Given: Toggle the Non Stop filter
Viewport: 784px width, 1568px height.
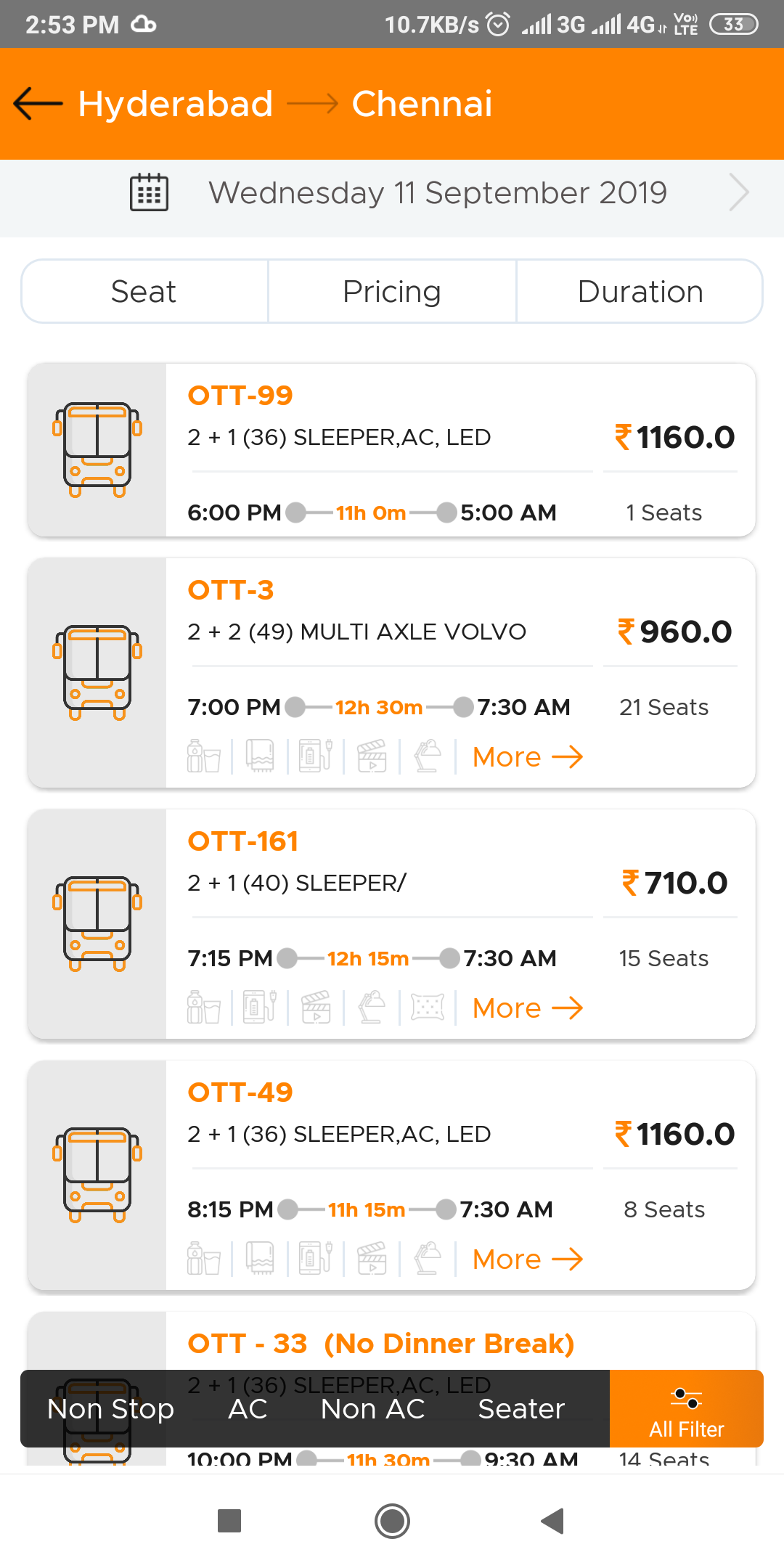Looking at the screenshot, I should click(x=110, y=1409).
